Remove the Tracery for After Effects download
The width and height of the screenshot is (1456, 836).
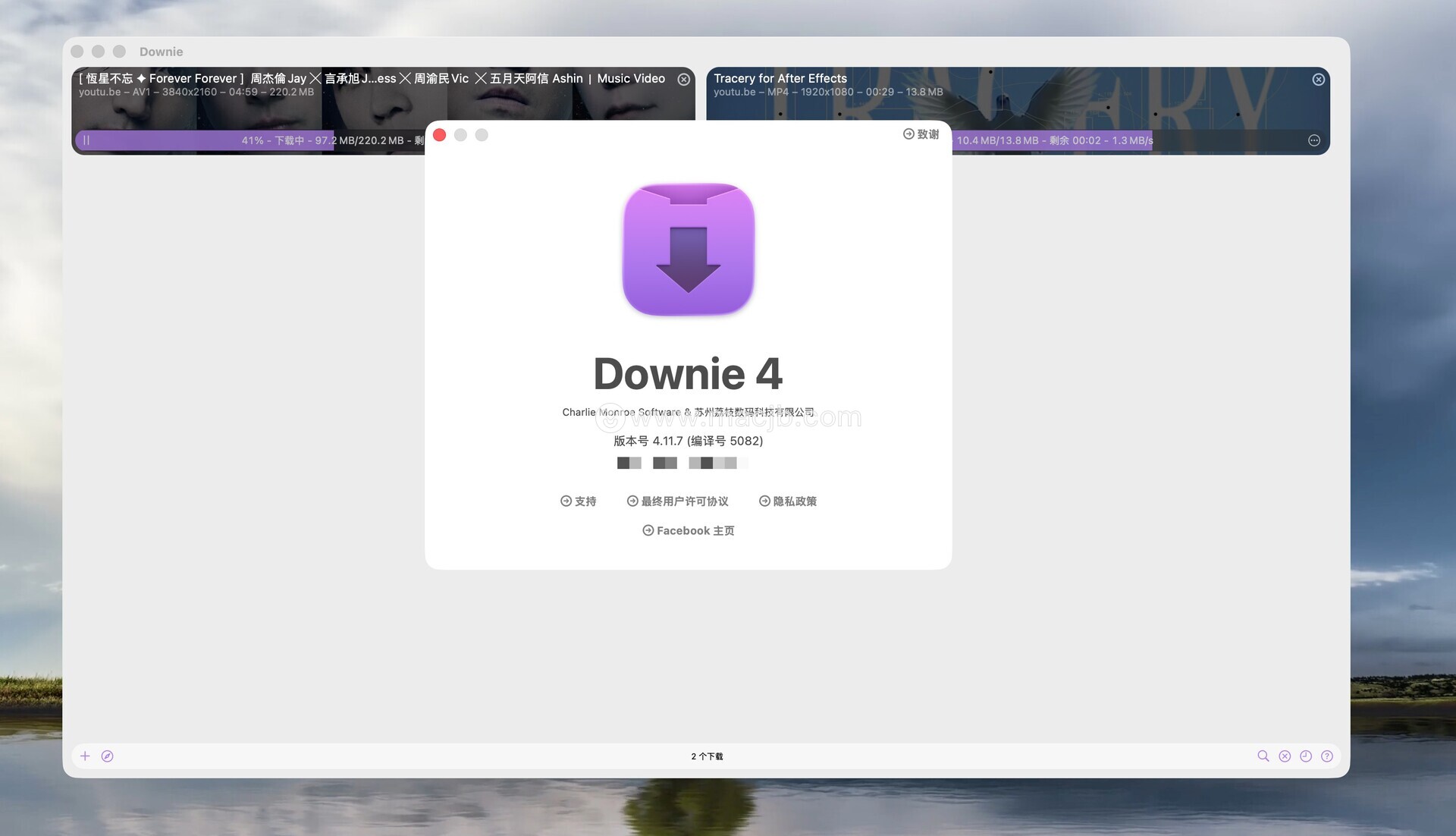click(x=1318, y=80)
